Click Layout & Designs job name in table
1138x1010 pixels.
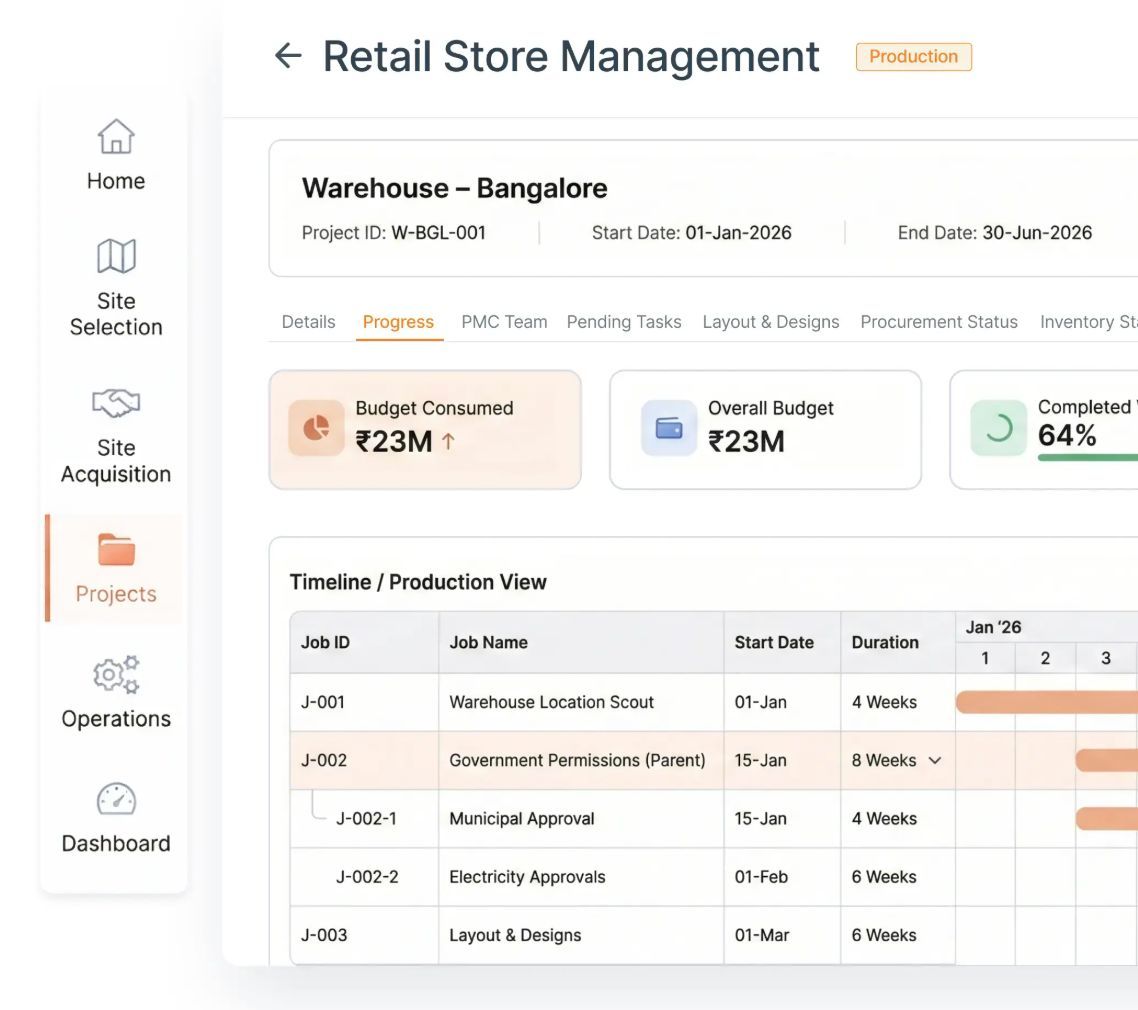click(515, 935)
